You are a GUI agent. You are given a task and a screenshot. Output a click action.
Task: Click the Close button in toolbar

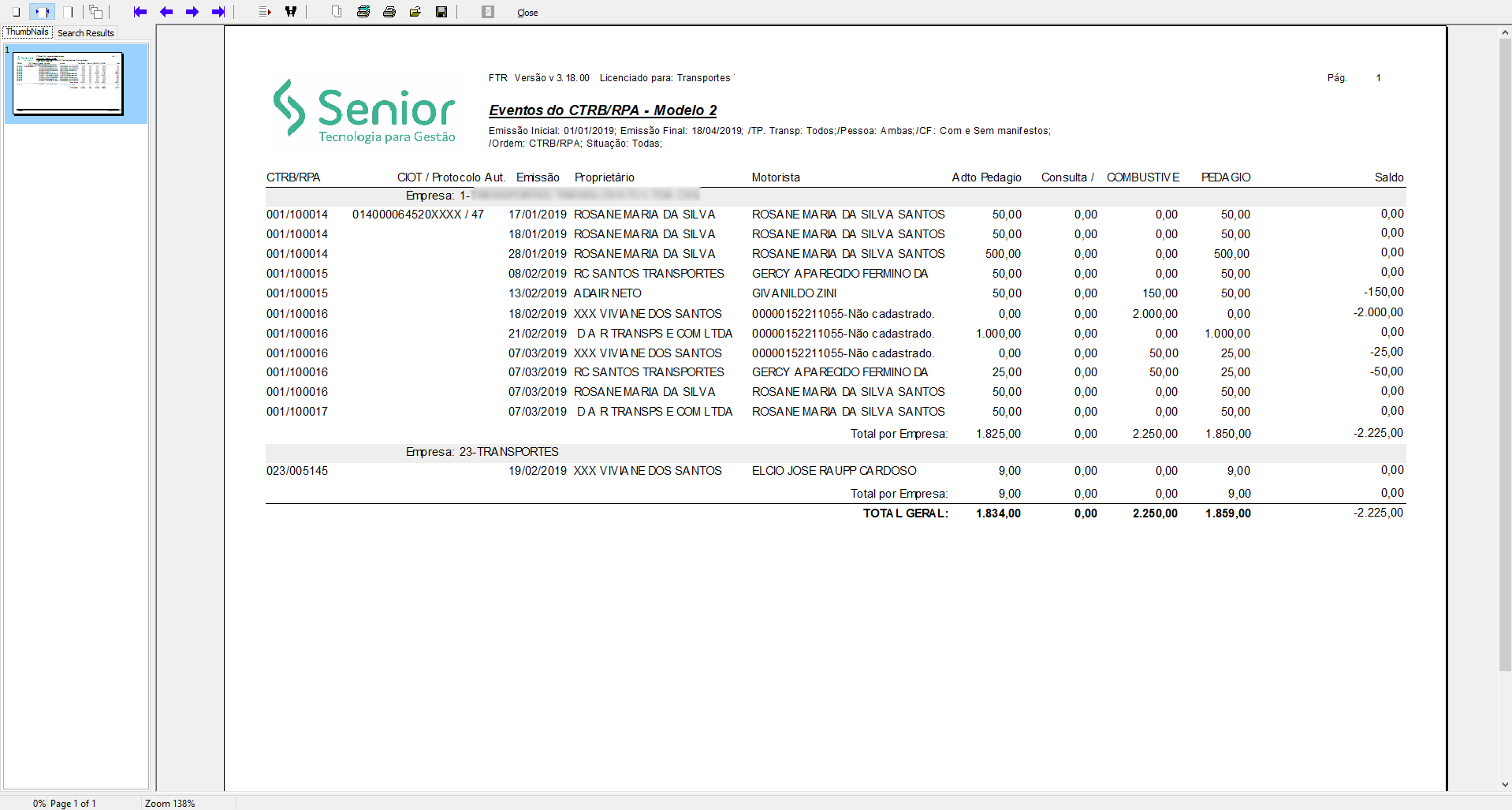pyautogui.click(x=527, y=13)
